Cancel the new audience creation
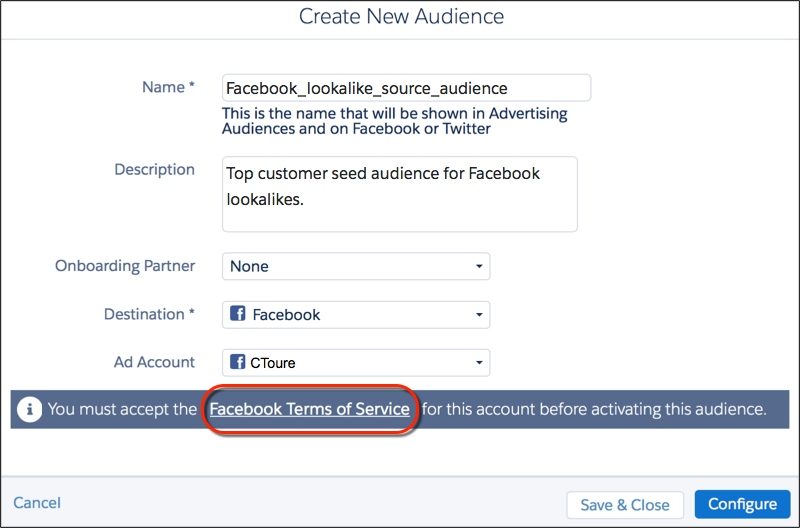 coord(37,502)
